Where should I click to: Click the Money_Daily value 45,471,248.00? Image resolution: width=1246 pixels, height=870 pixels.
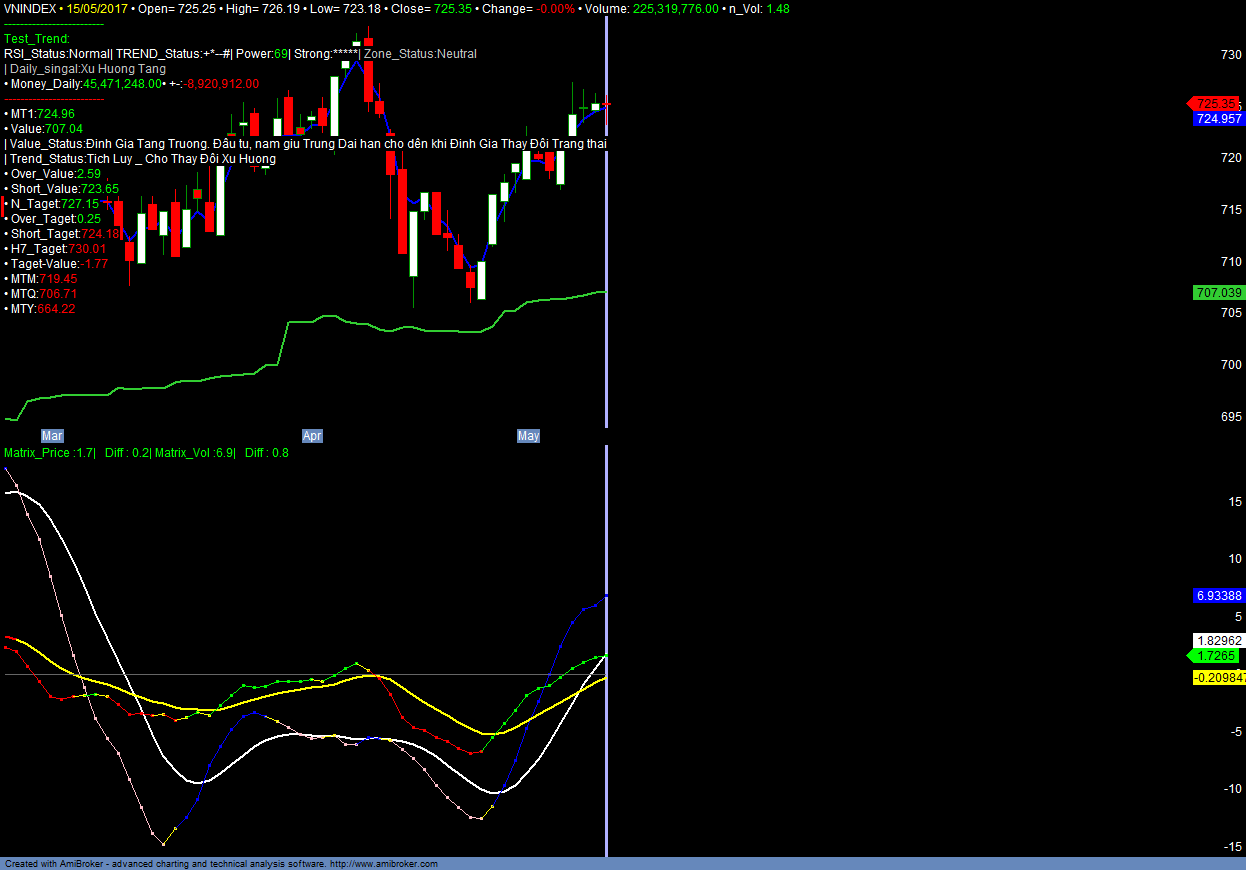tap(122, 84)
